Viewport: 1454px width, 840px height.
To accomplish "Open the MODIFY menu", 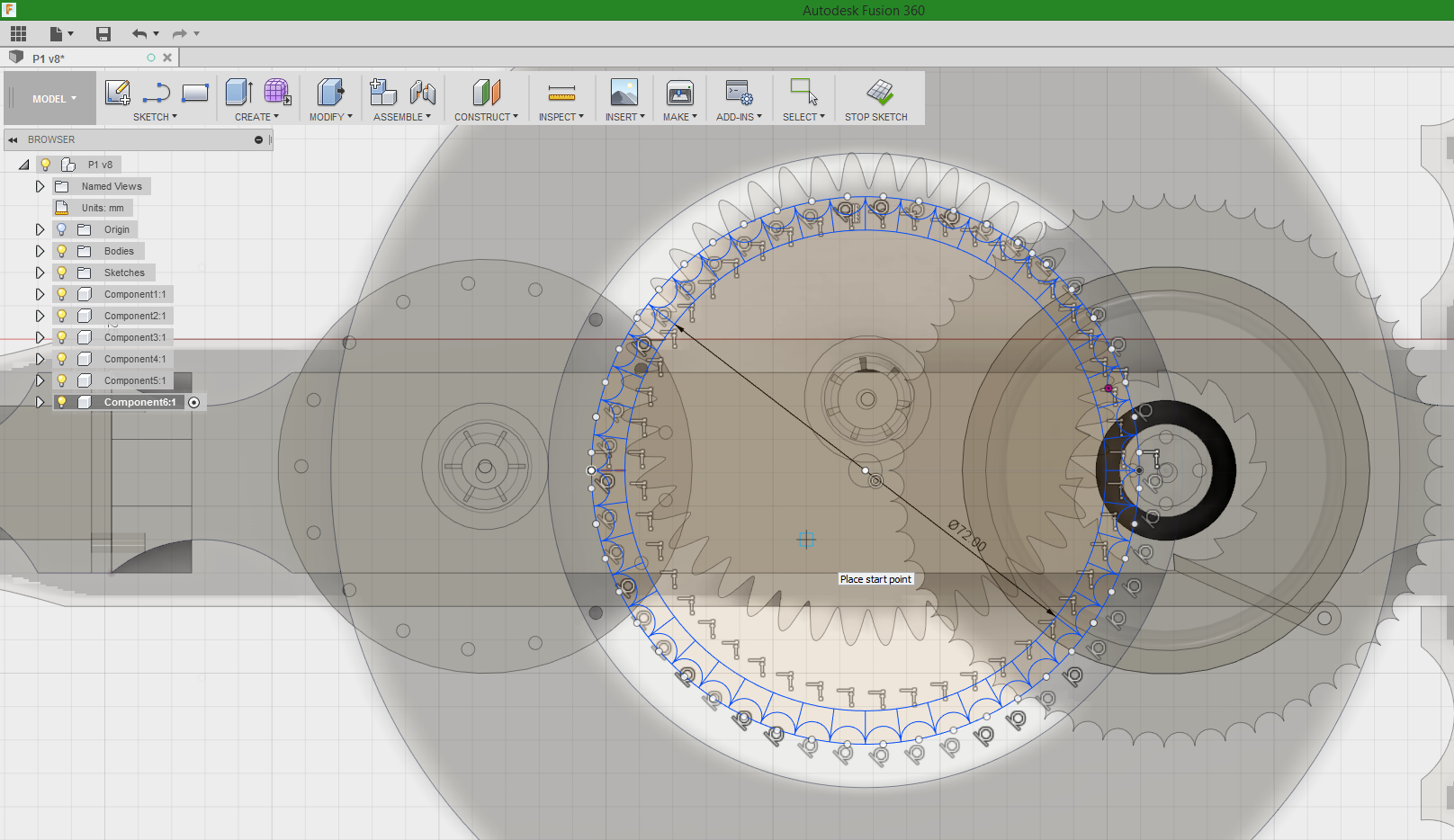I will 331,117.
